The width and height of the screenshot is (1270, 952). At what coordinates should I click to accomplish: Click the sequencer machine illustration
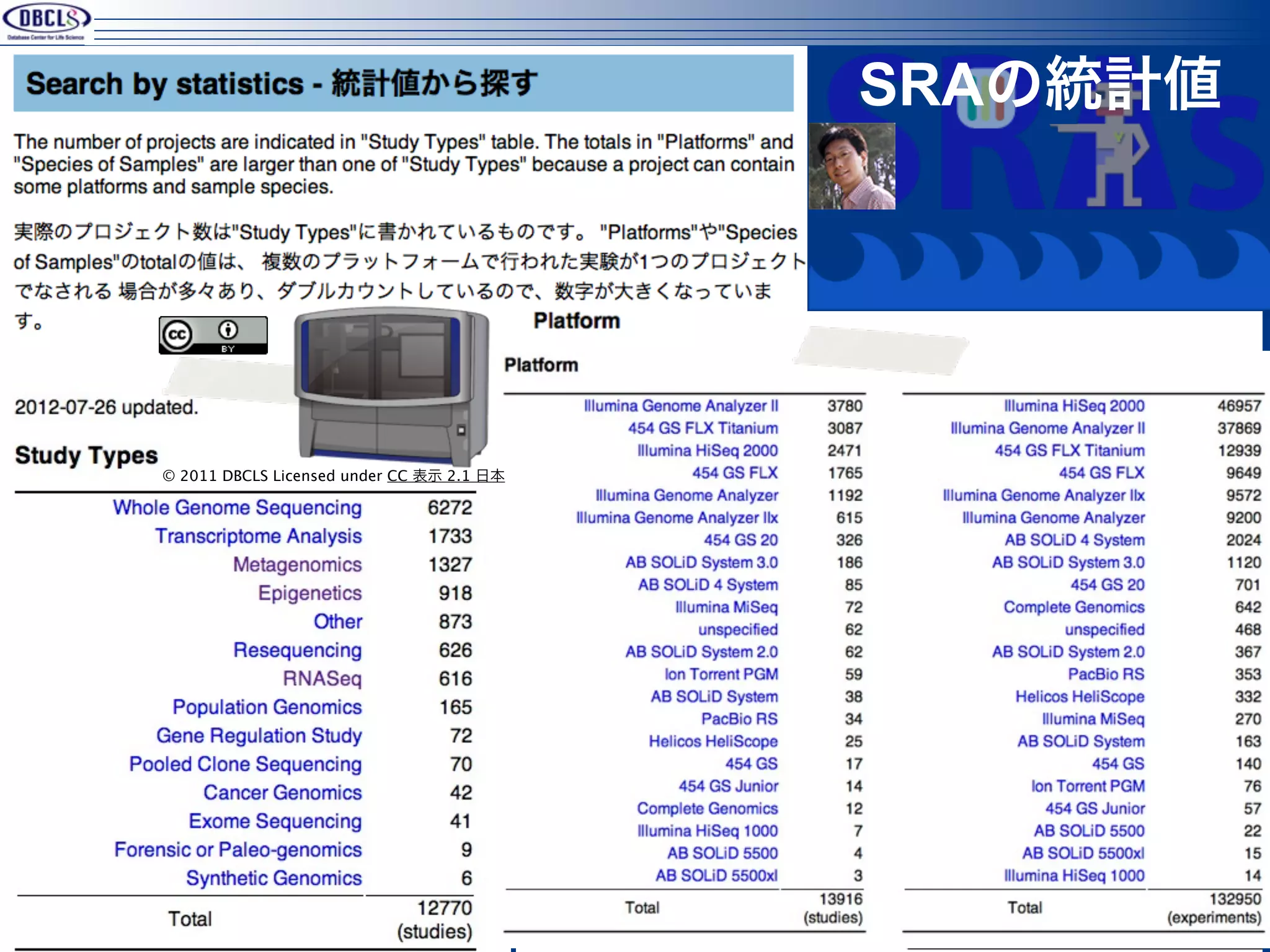click(x=392, y=387)
